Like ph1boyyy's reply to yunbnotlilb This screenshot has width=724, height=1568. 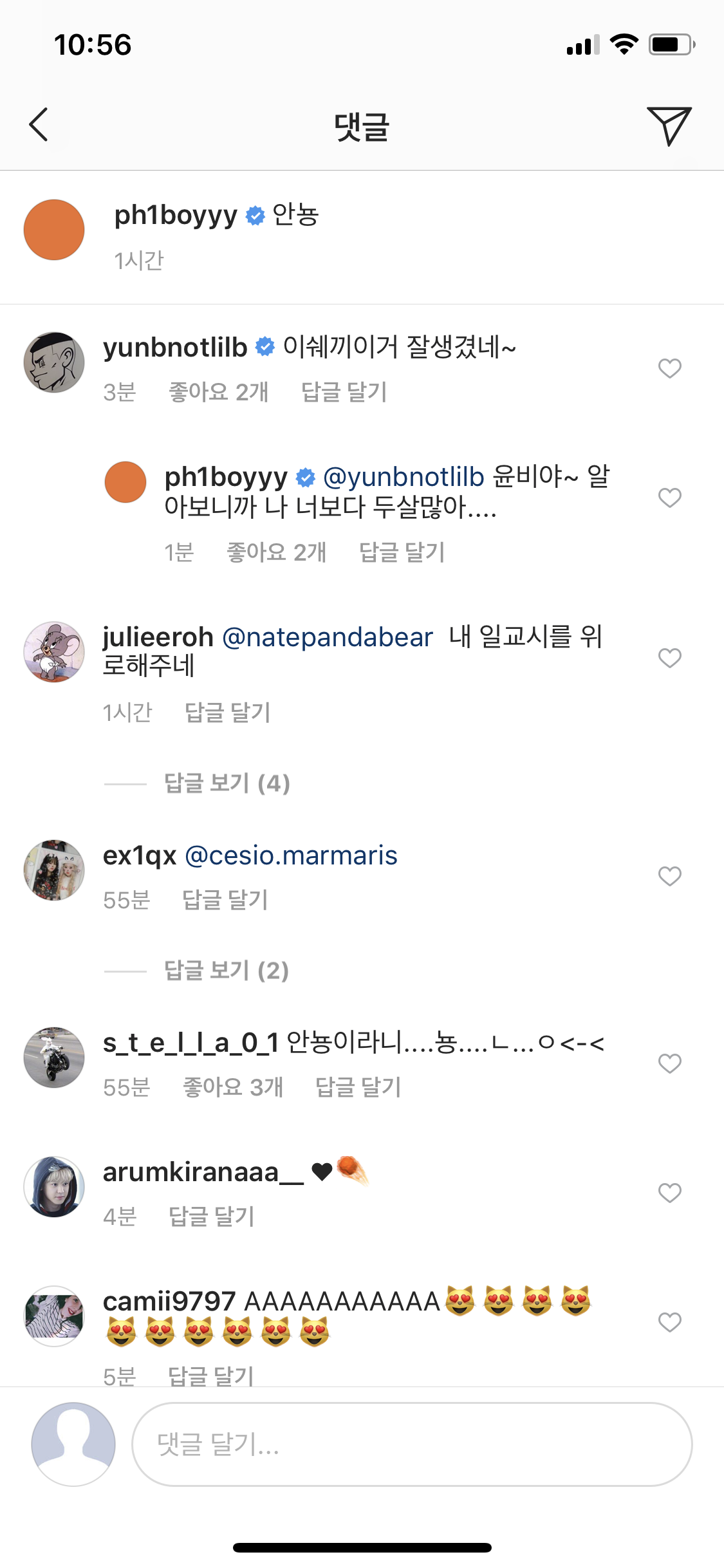tap(669, 498)
